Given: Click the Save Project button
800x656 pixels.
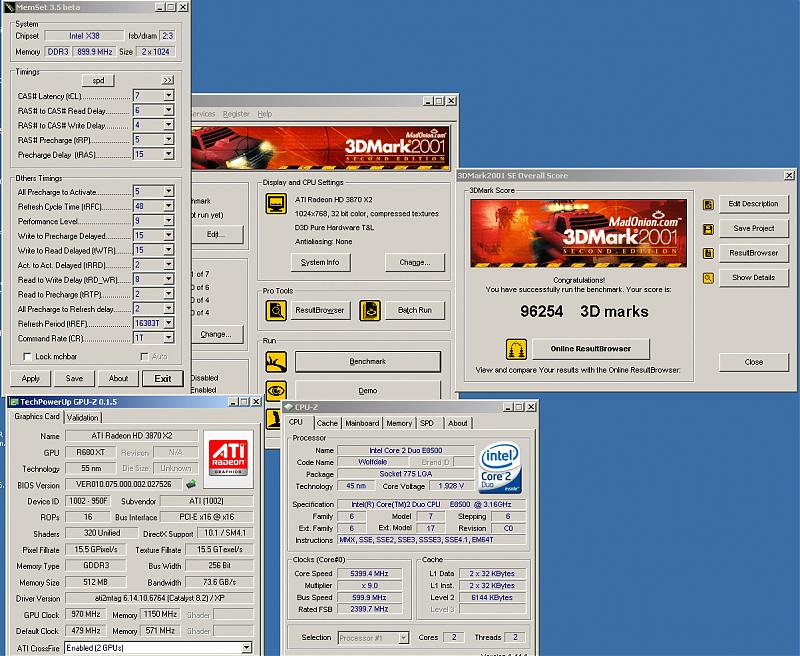Looking at the screenshot, I should 754,229.
